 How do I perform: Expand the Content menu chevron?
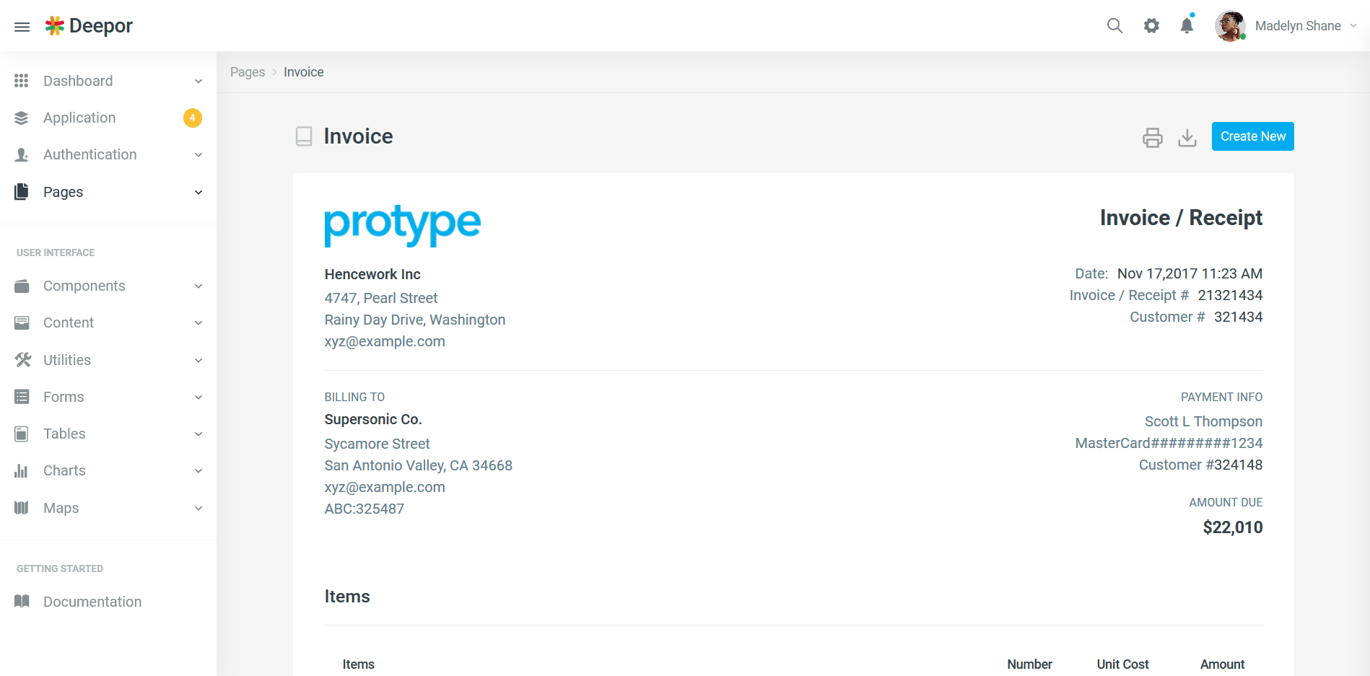[x=198, y=323]
